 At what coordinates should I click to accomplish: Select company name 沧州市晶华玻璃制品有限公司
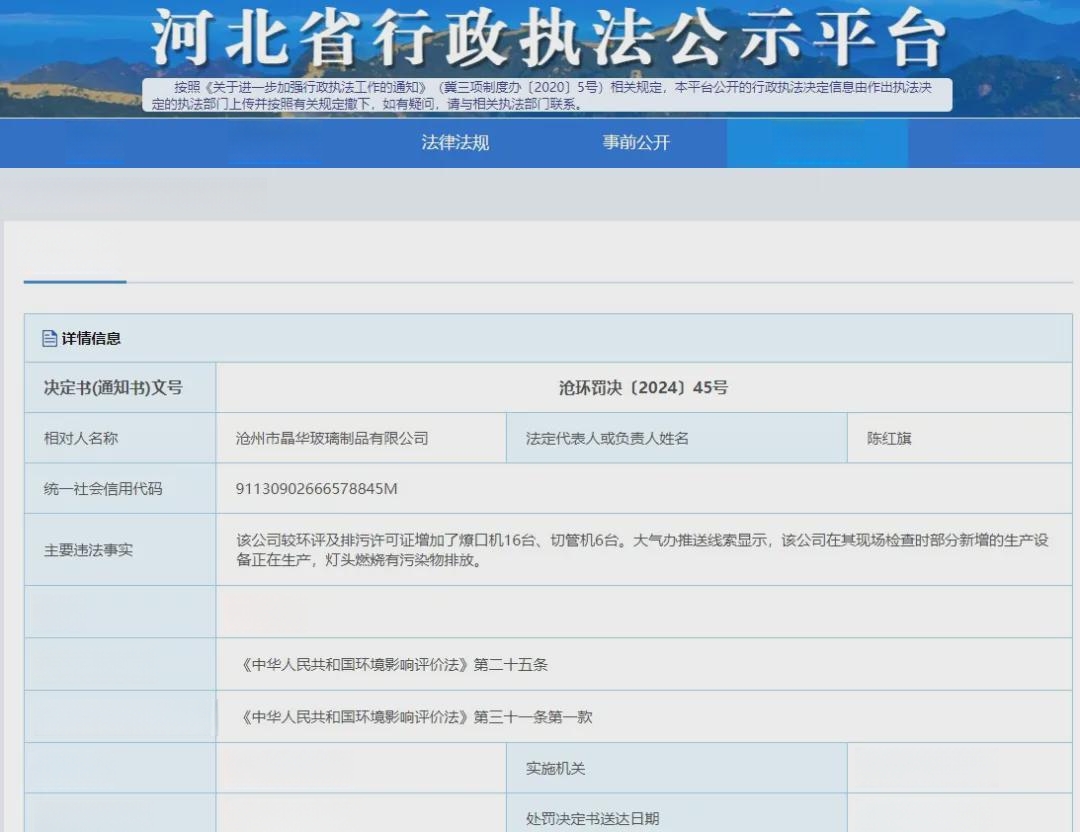point(332,438)
